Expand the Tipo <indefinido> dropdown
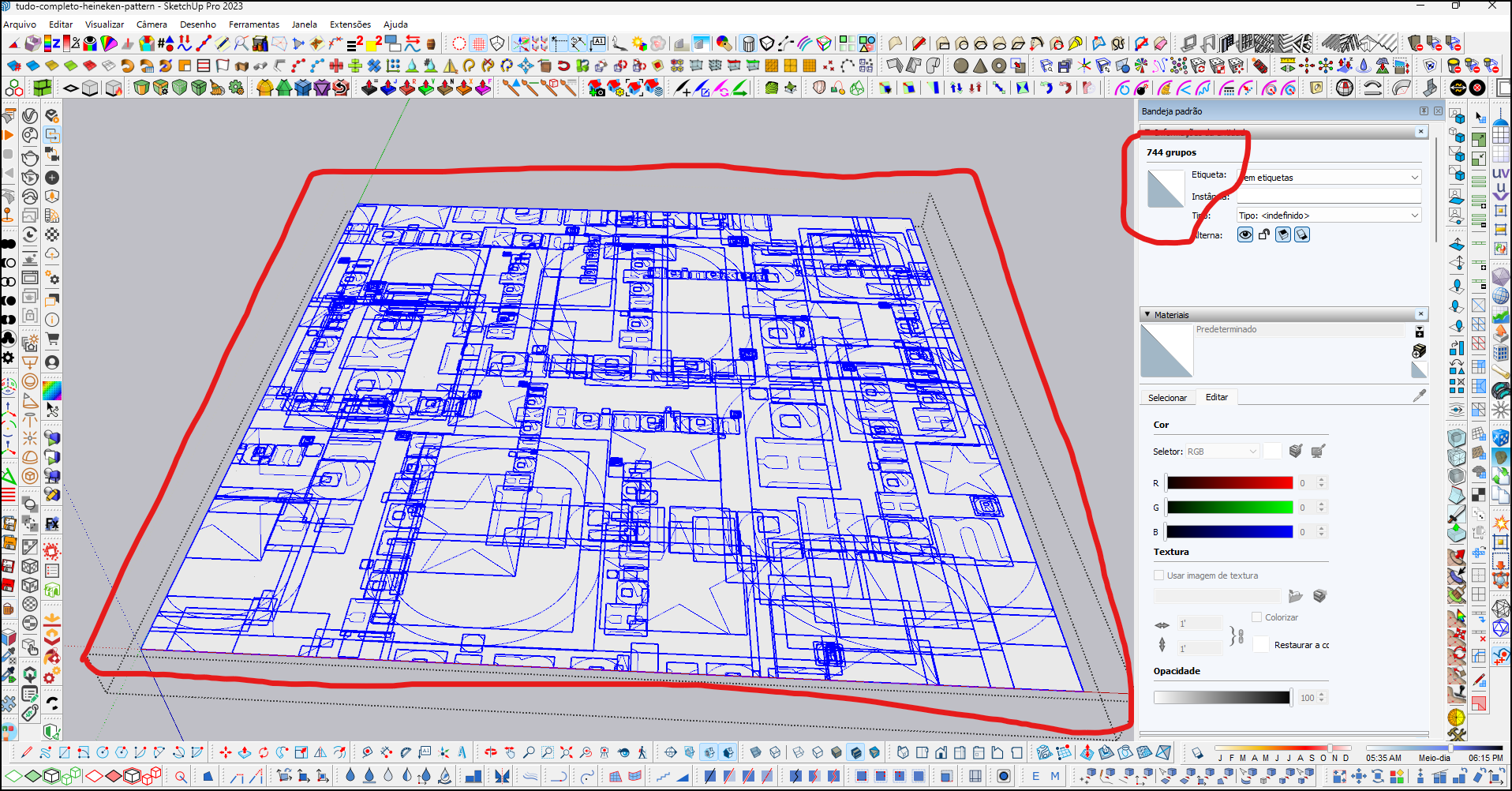 point(1414,216)
